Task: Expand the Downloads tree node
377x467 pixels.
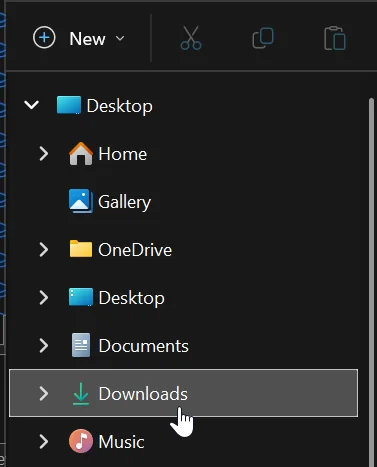Action: [44, 393]
